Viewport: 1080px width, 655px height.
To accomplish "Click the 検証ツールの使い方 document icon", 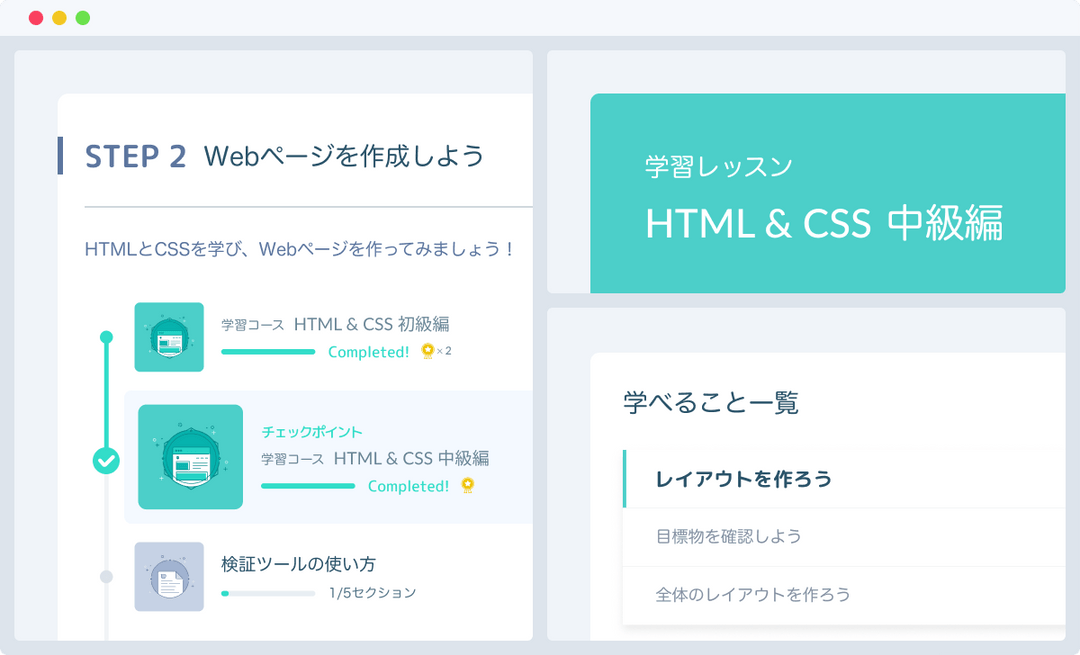I will (x=169, y=577).
